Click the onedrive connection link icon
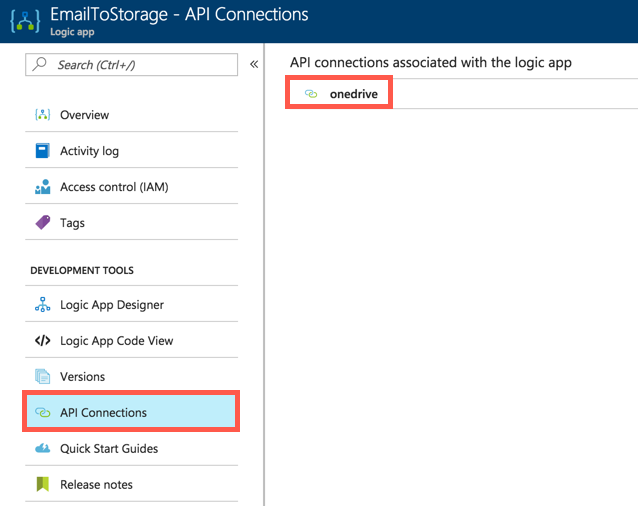Image resolution: width=638 pixels, height=506 pixels. tap(311, 94)
